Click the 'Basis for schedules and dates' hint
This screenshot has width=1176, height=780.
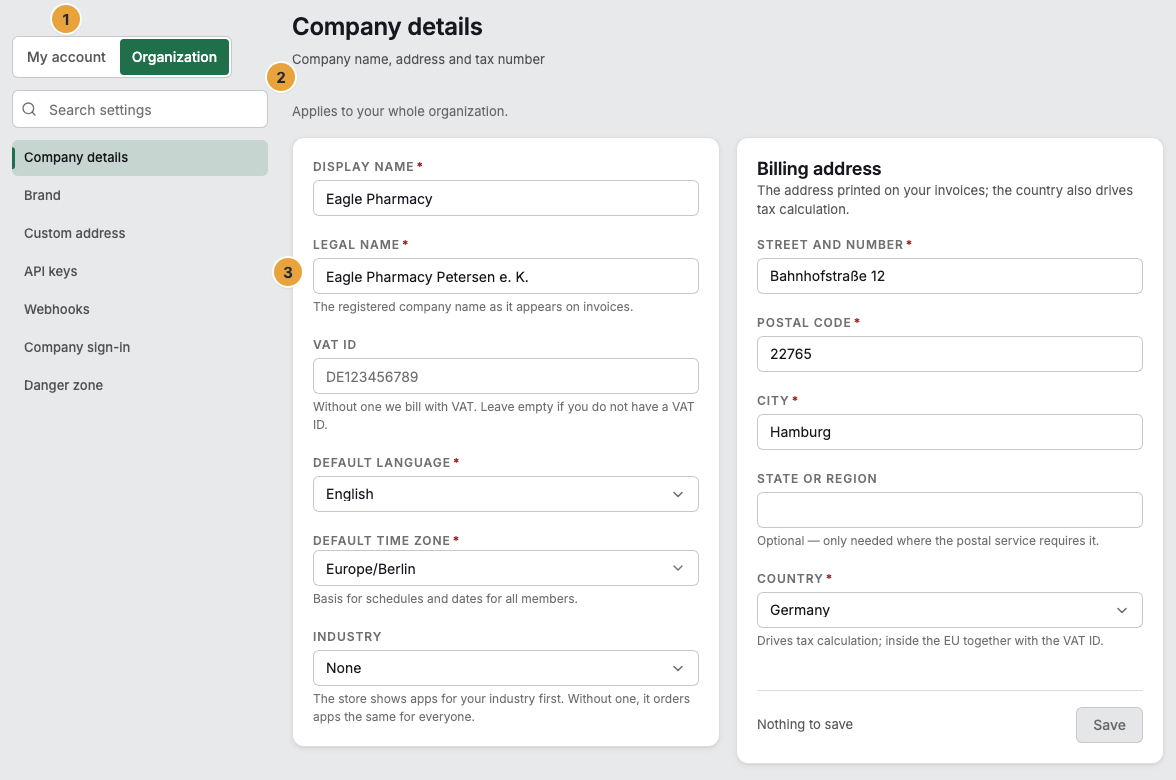coord(446,598)
